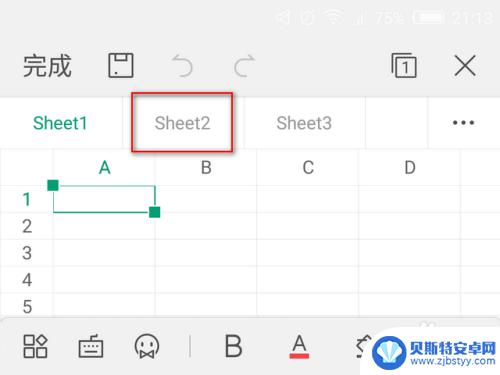Viewport: 500px width, 375px height.
Task: Tap 完成 to finish editing
Action: pyautogui.click(x=47, y=66)
